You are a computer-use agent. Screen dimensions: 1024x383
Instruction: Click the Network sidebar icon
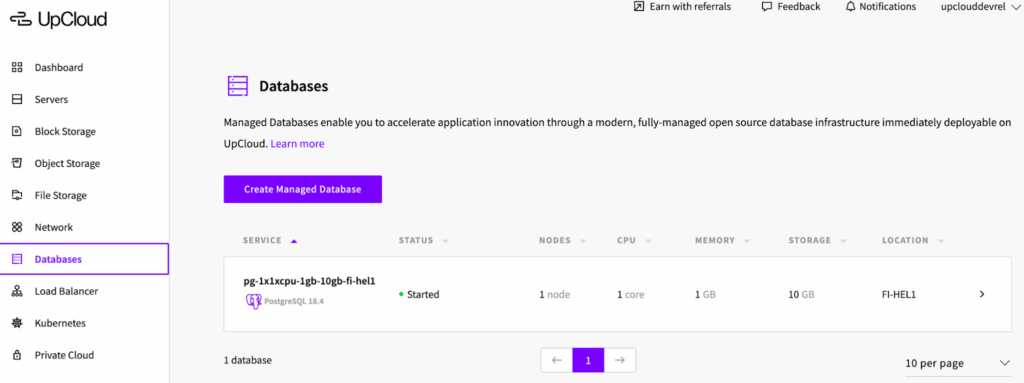[18, 227]
